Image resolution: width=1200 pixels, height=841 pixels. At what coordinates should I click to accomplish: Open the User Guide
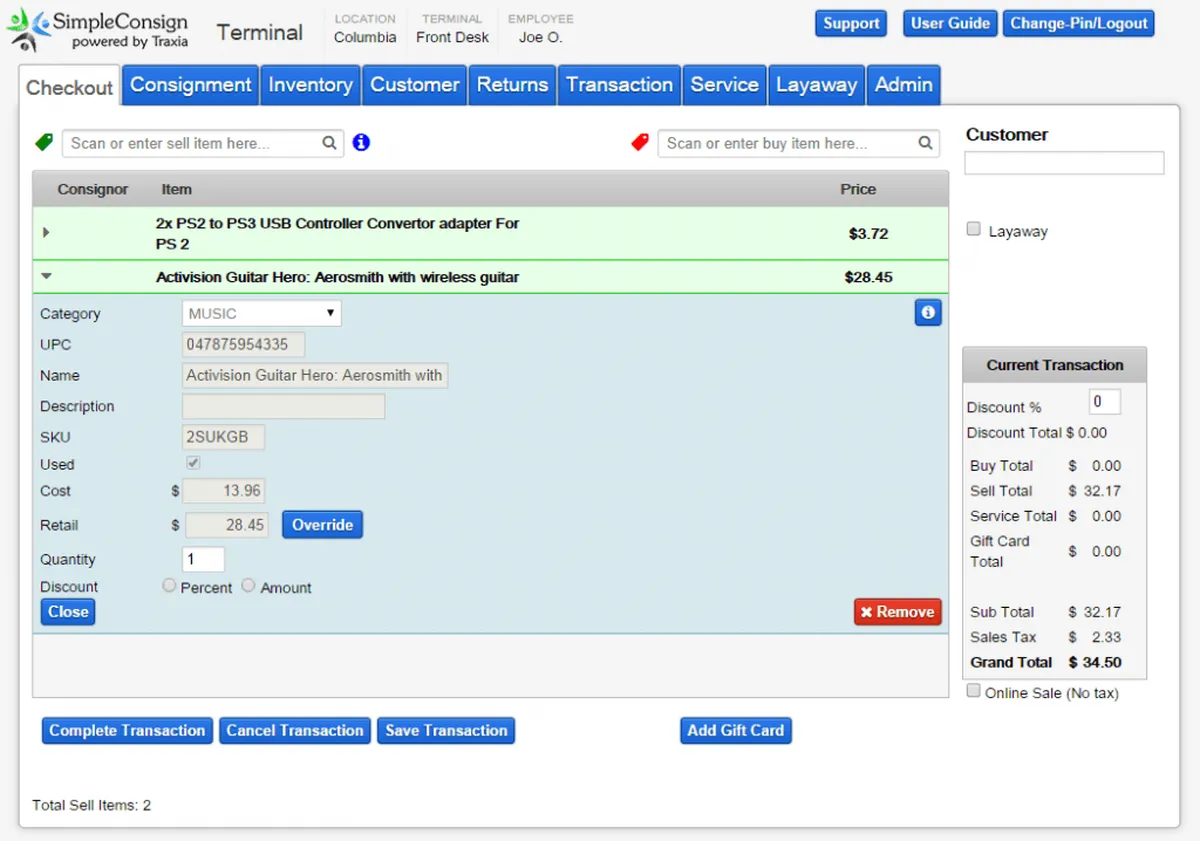pyautogui.click(x=950, y=23)
